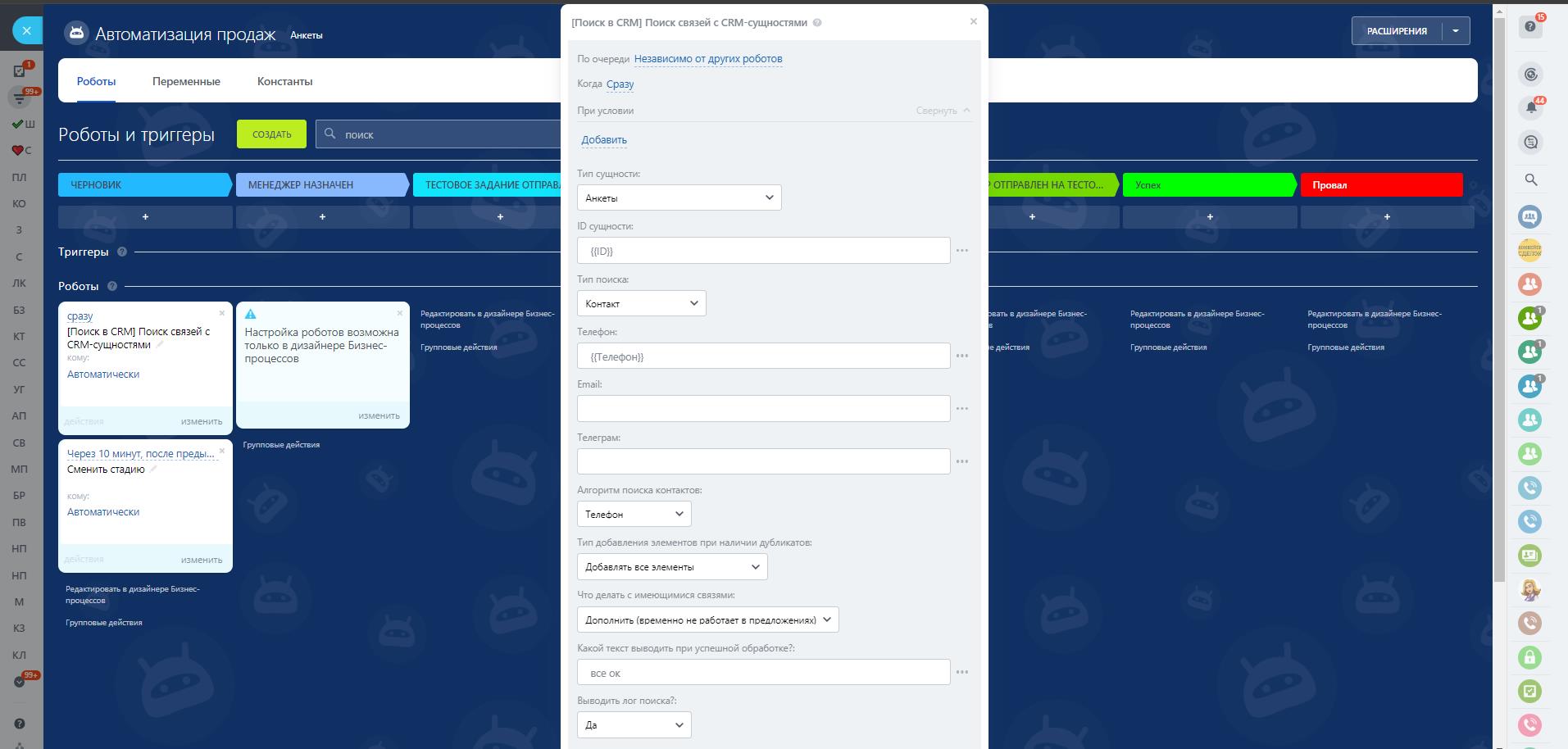Screen dimensions: 1568x749
Task: Click the success text field containing 'все ок'
Action: pyautogui.click(x=763, y=673)
